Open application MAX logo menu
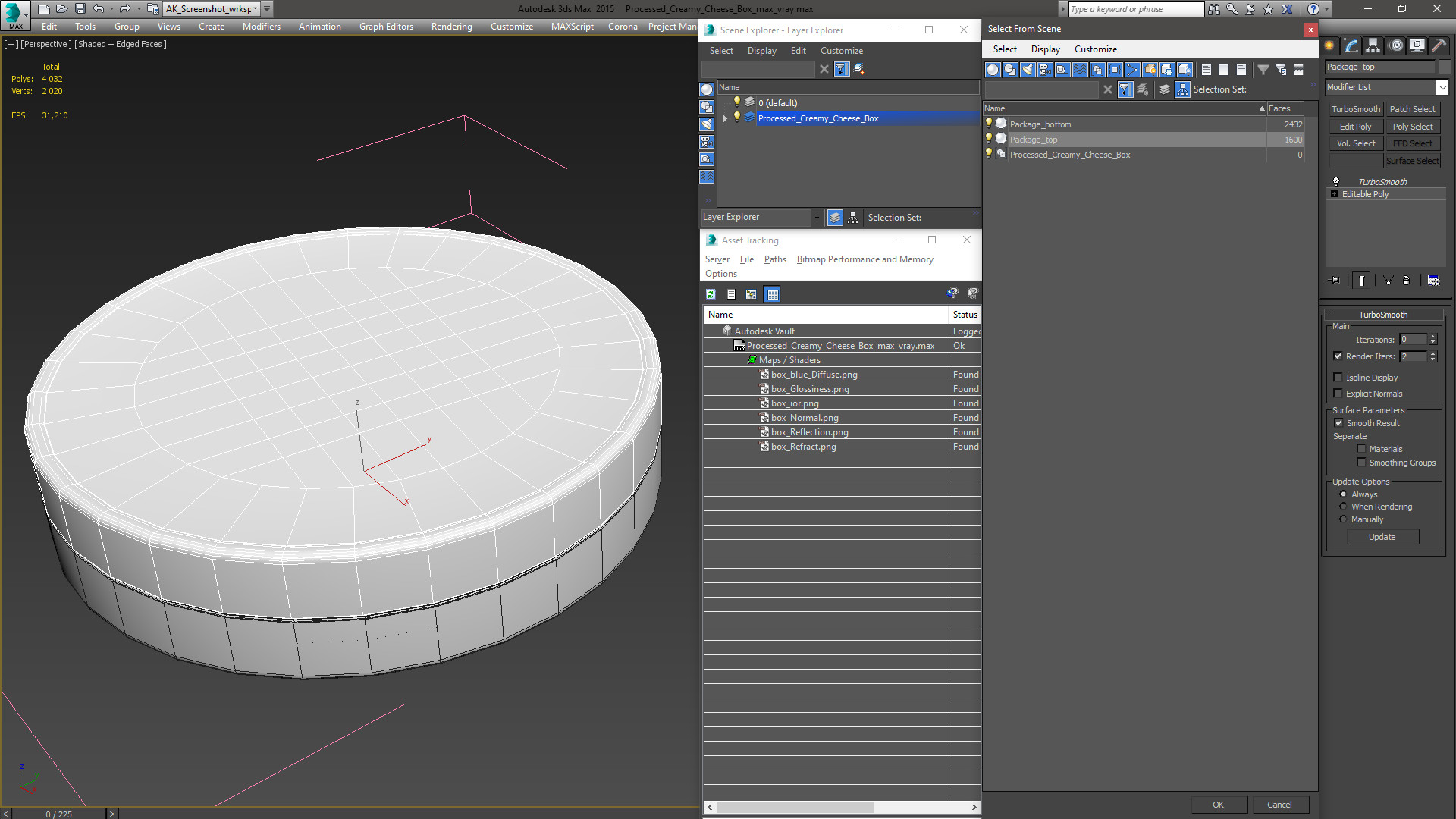 click(x=15, y=14)
